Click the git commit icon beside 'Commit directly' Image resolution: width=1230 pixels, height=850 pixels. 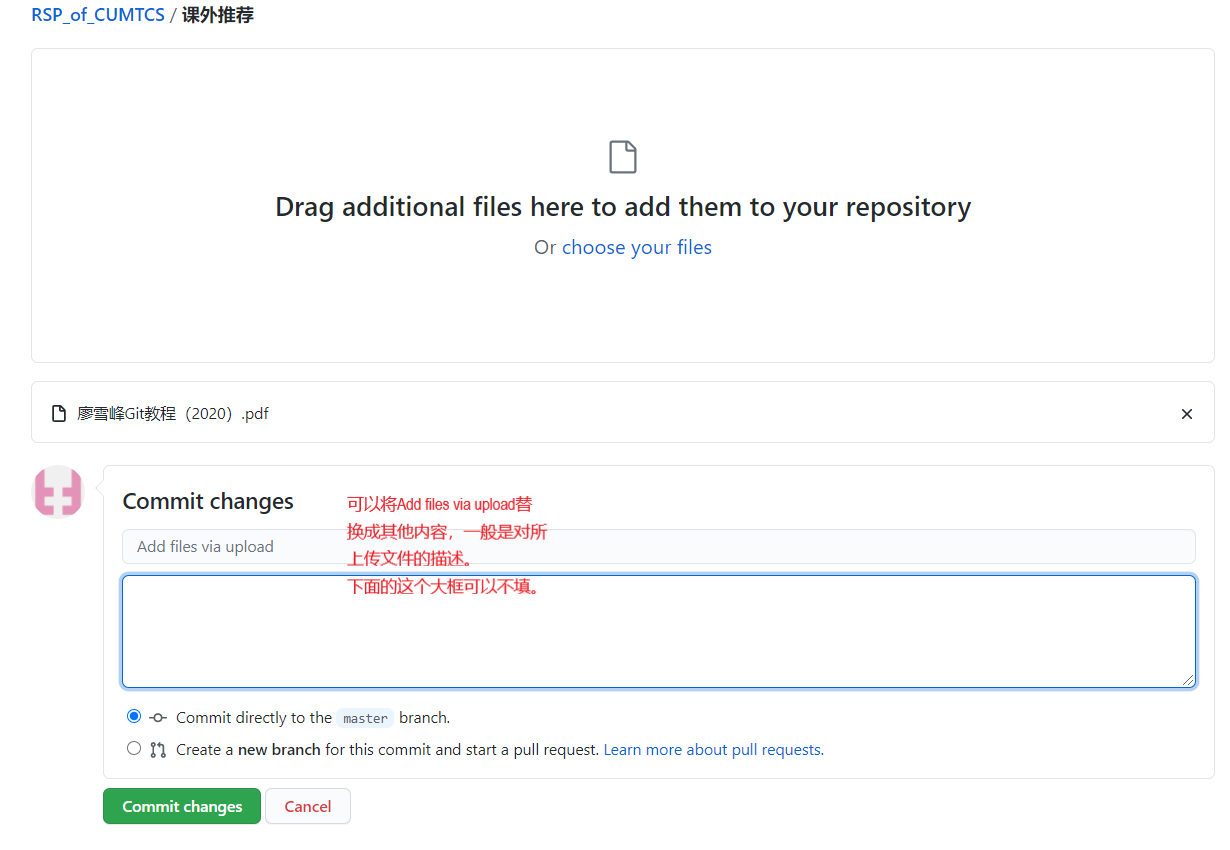pyautogui.click(x=158, y=718)
